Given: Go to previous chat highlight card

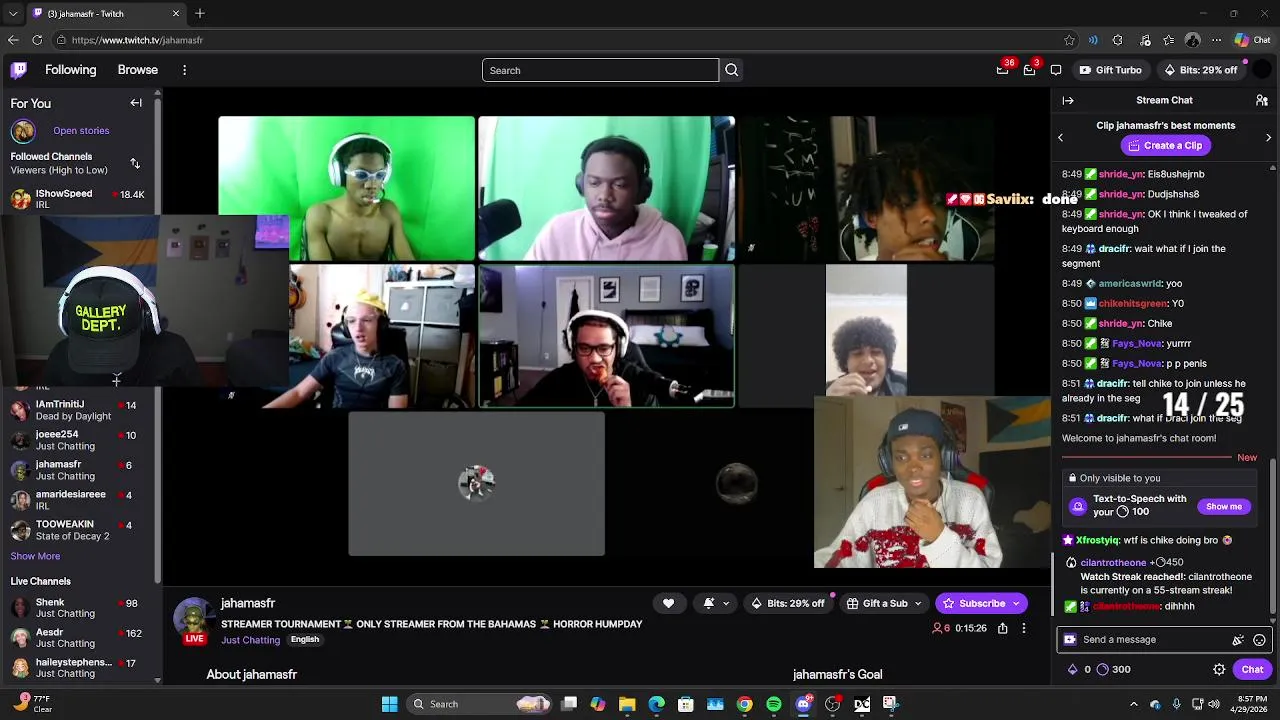Looking at the screenshot, I should coord(1061,137).
